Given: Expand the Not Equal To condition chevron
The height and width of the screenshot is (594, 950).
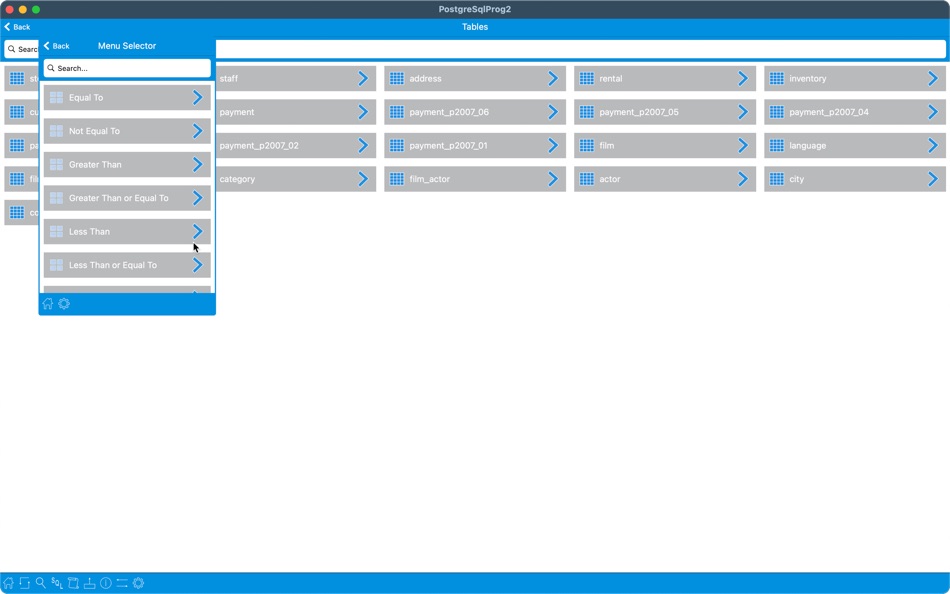Looking at the screenshot, I should click(197, 130).
